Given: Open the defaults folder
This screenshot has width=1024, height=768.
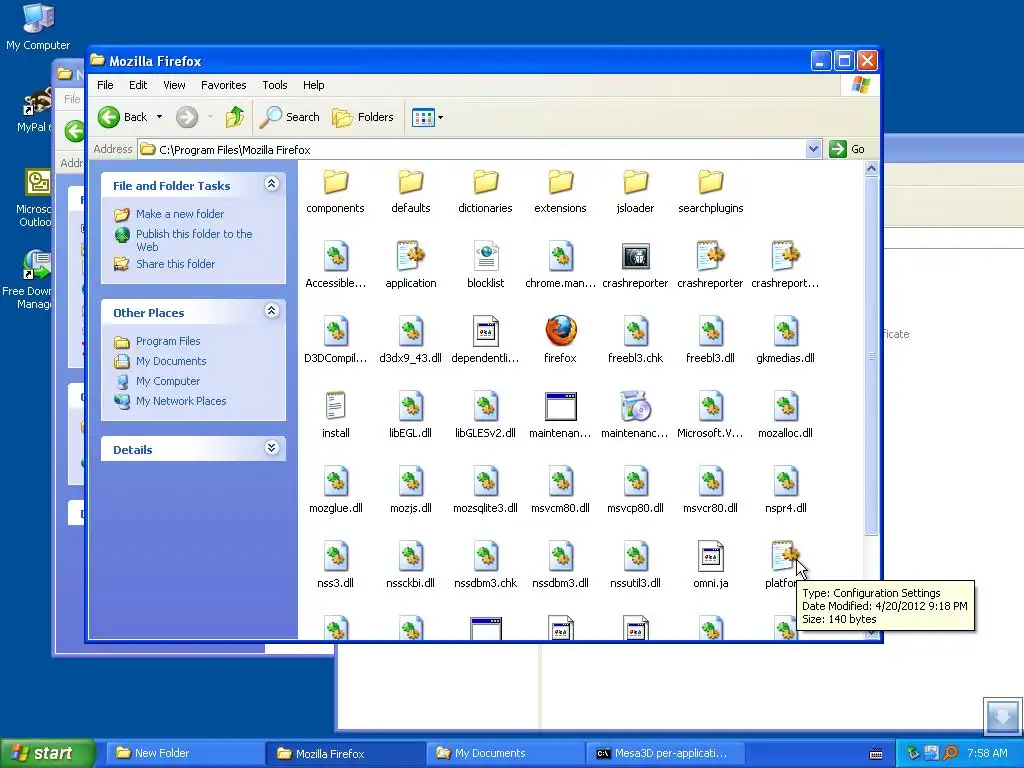Looking at the screenshot, I should 411,192.
